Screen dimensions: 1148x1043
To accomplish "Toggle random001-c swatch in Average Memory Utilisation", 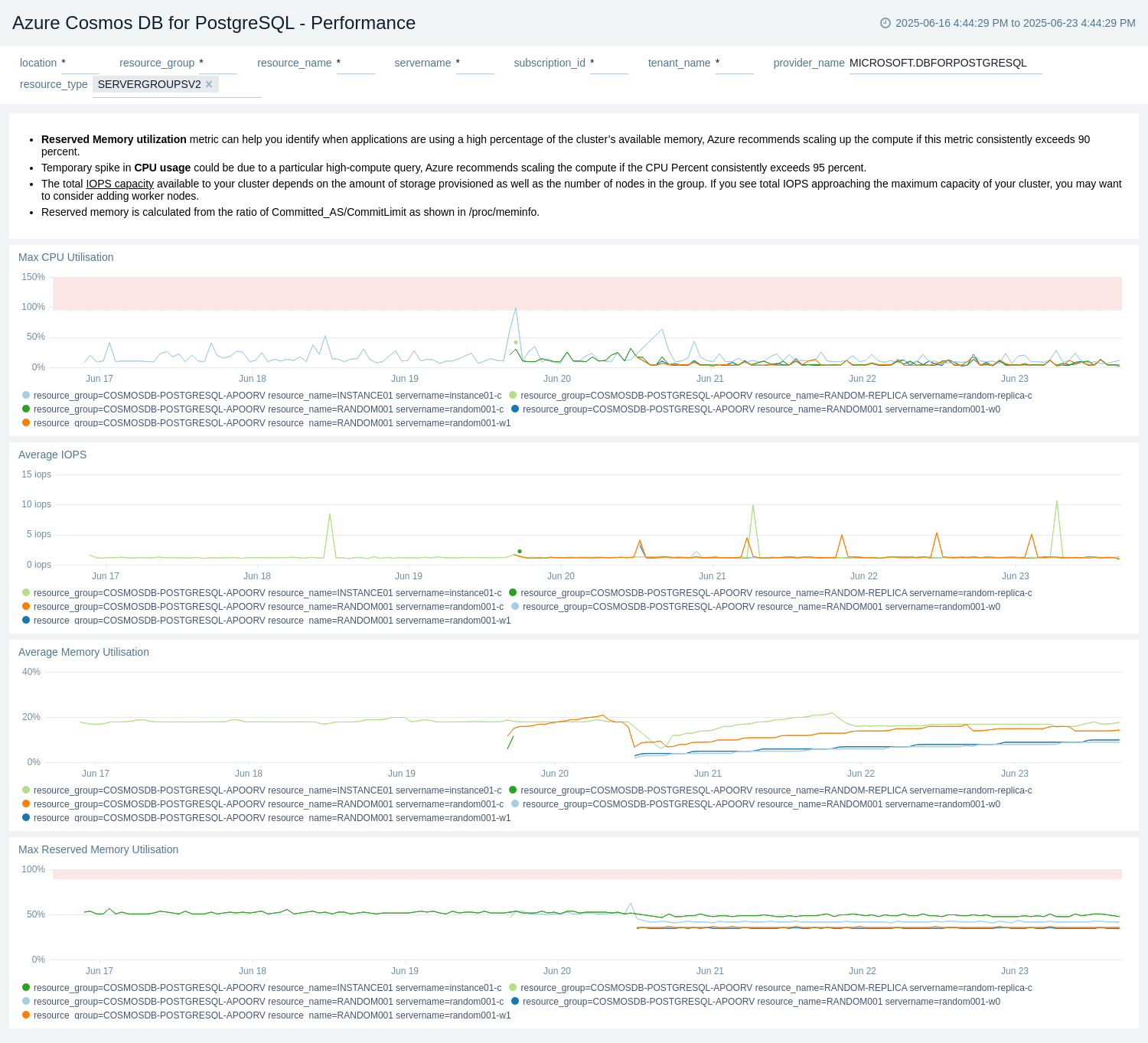I will click(x=26, y=804).
